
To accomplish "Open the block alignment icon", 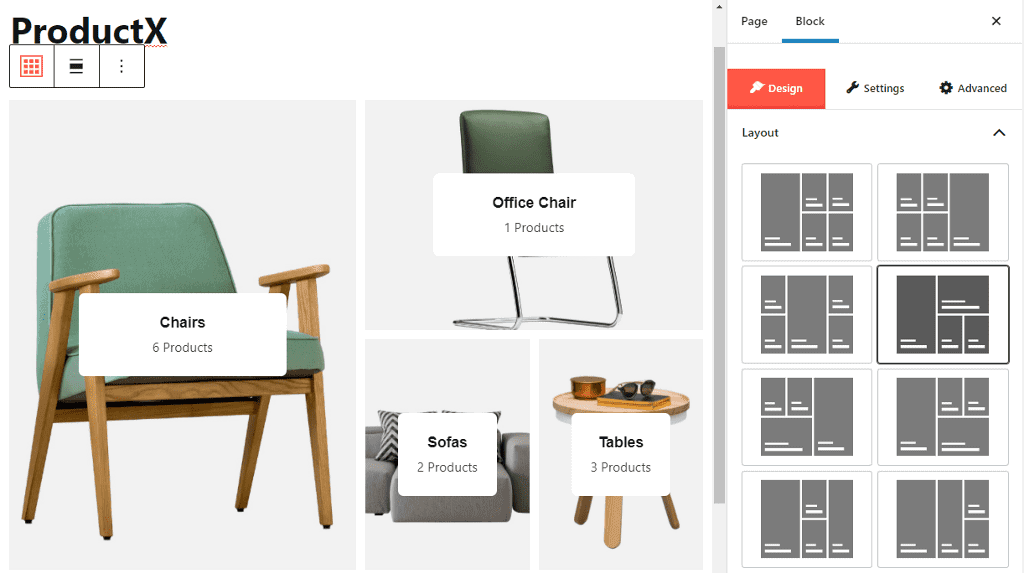I will click(x=77, y=66).
